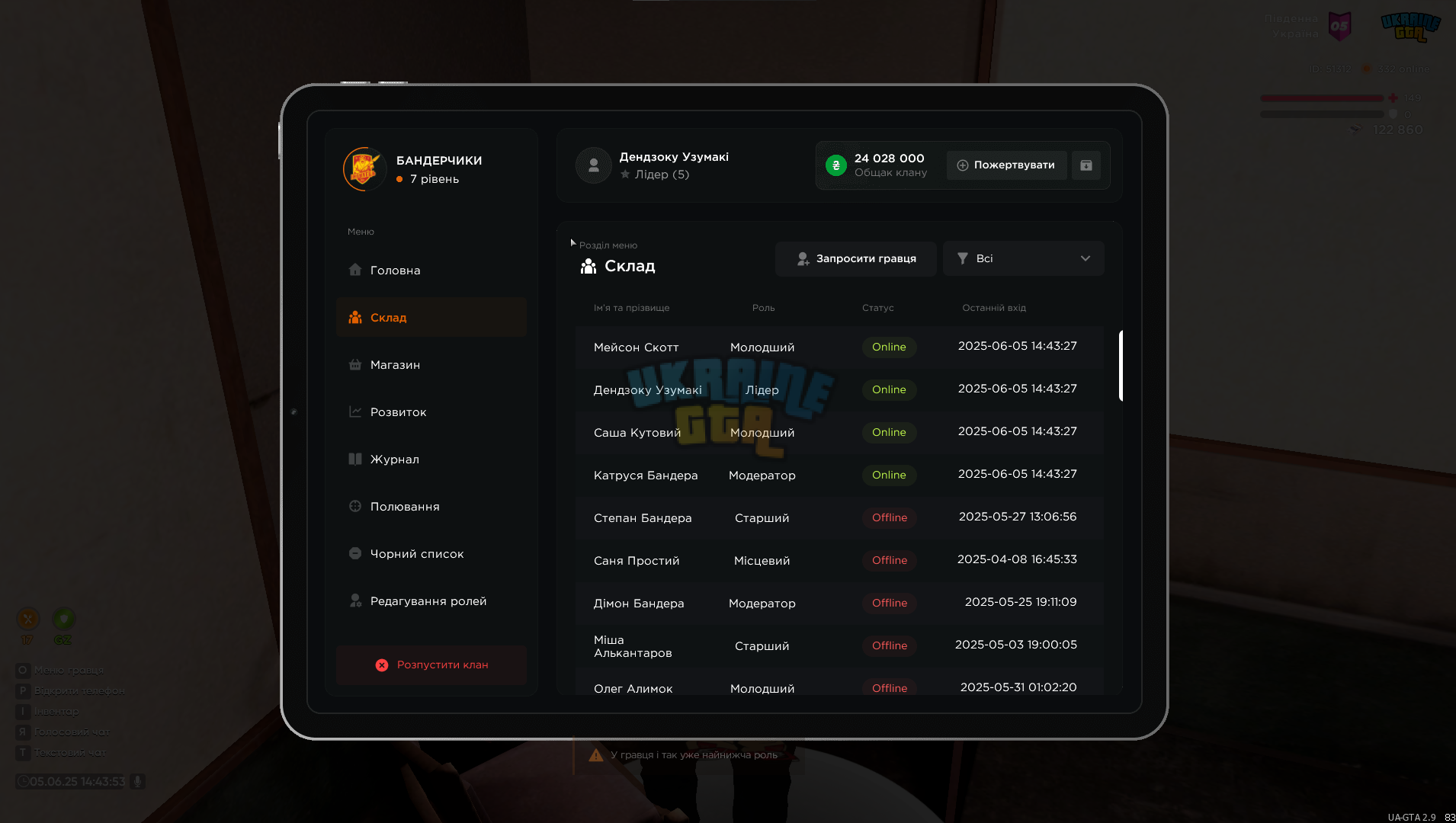Viewport: 1456px width, 823px height.
Task: Open the Всі filter dropdown
Action: click(1024, 259)
